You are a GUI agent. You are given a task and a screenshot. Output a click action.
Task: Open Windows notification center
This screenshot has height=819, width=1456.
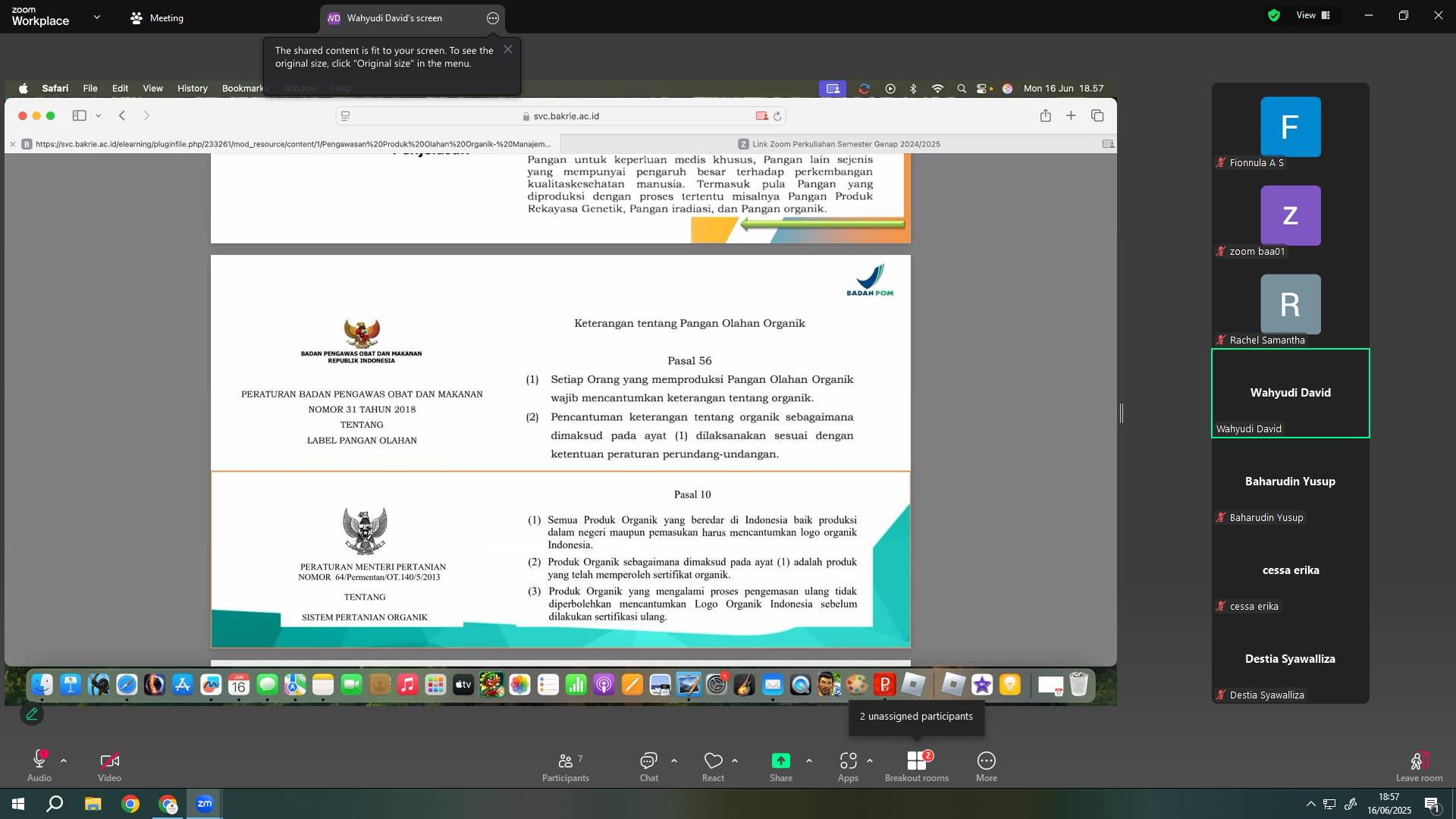pyautogui.click(x=1432, y=804)
